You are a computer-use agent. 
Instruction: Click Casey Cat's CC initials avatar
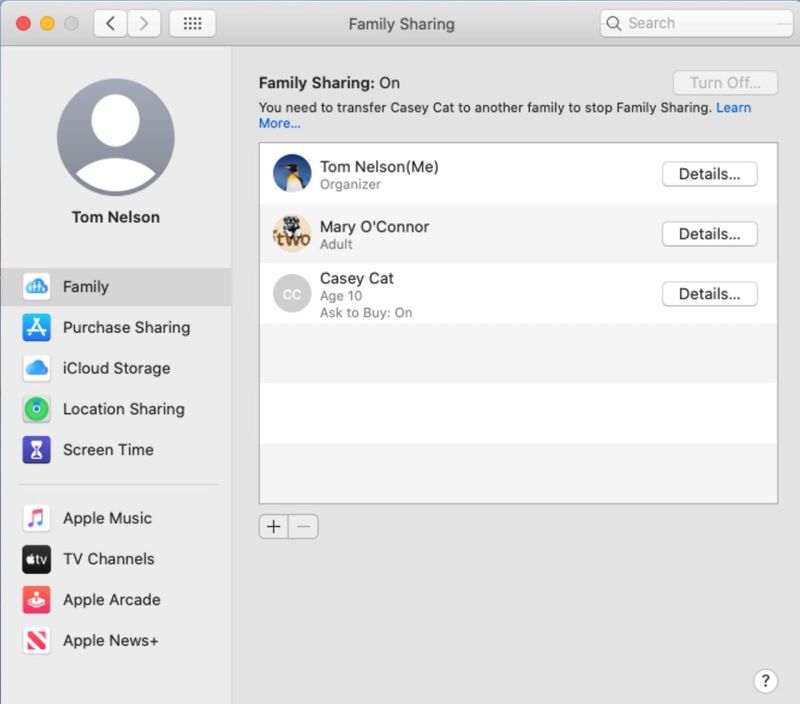tap(292, 294)
